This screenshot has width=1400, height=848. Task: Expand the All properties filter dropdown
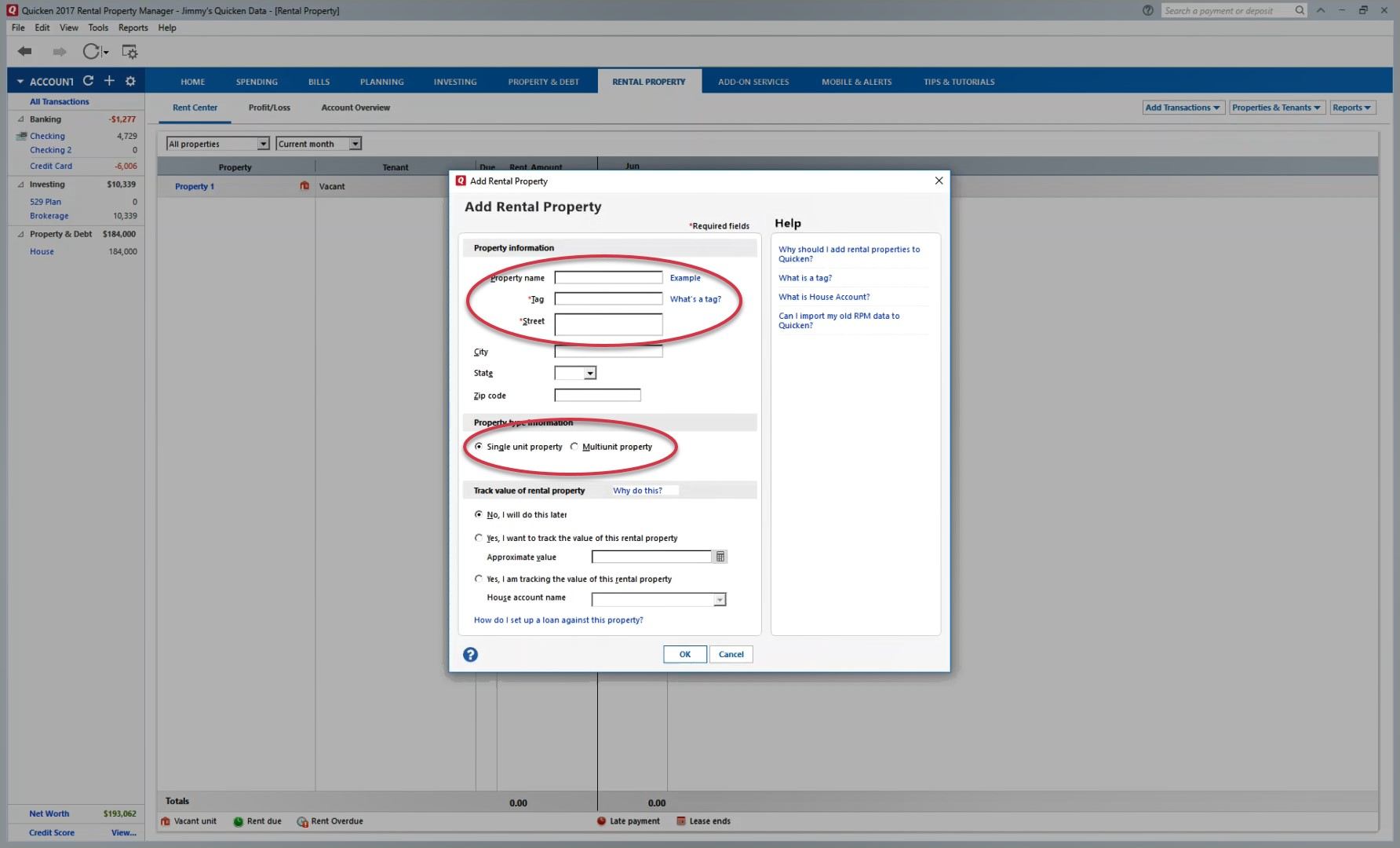coord(263,144)
